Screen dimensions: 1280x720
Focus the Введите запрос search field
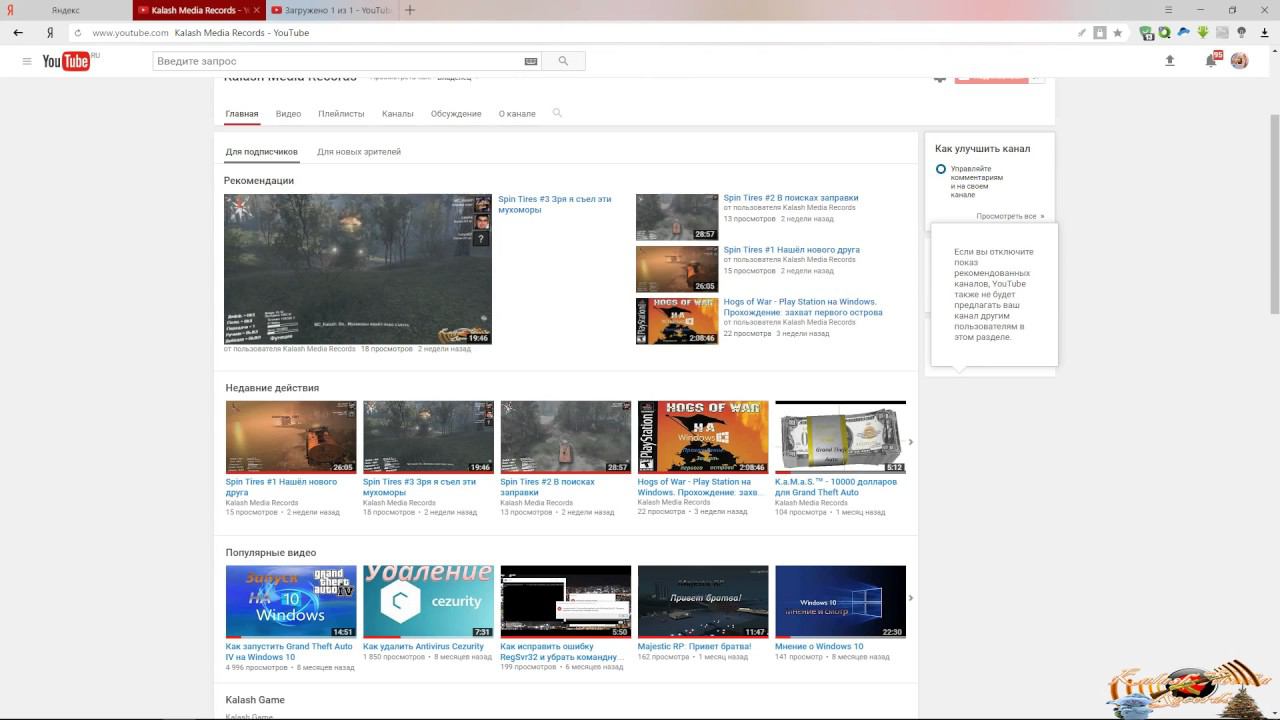click(338, 62)
